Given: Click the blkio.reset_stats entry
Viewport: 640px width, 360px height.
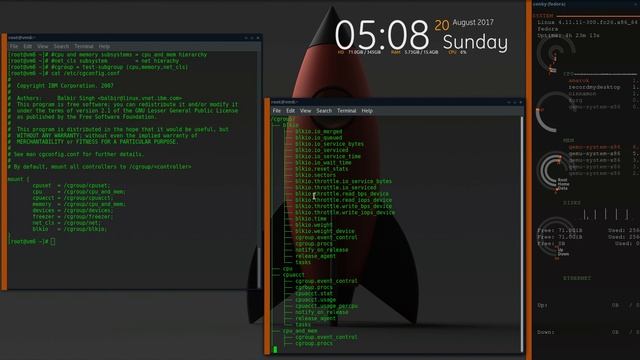Looking at the screenshot, I should [x=322, y=169].
